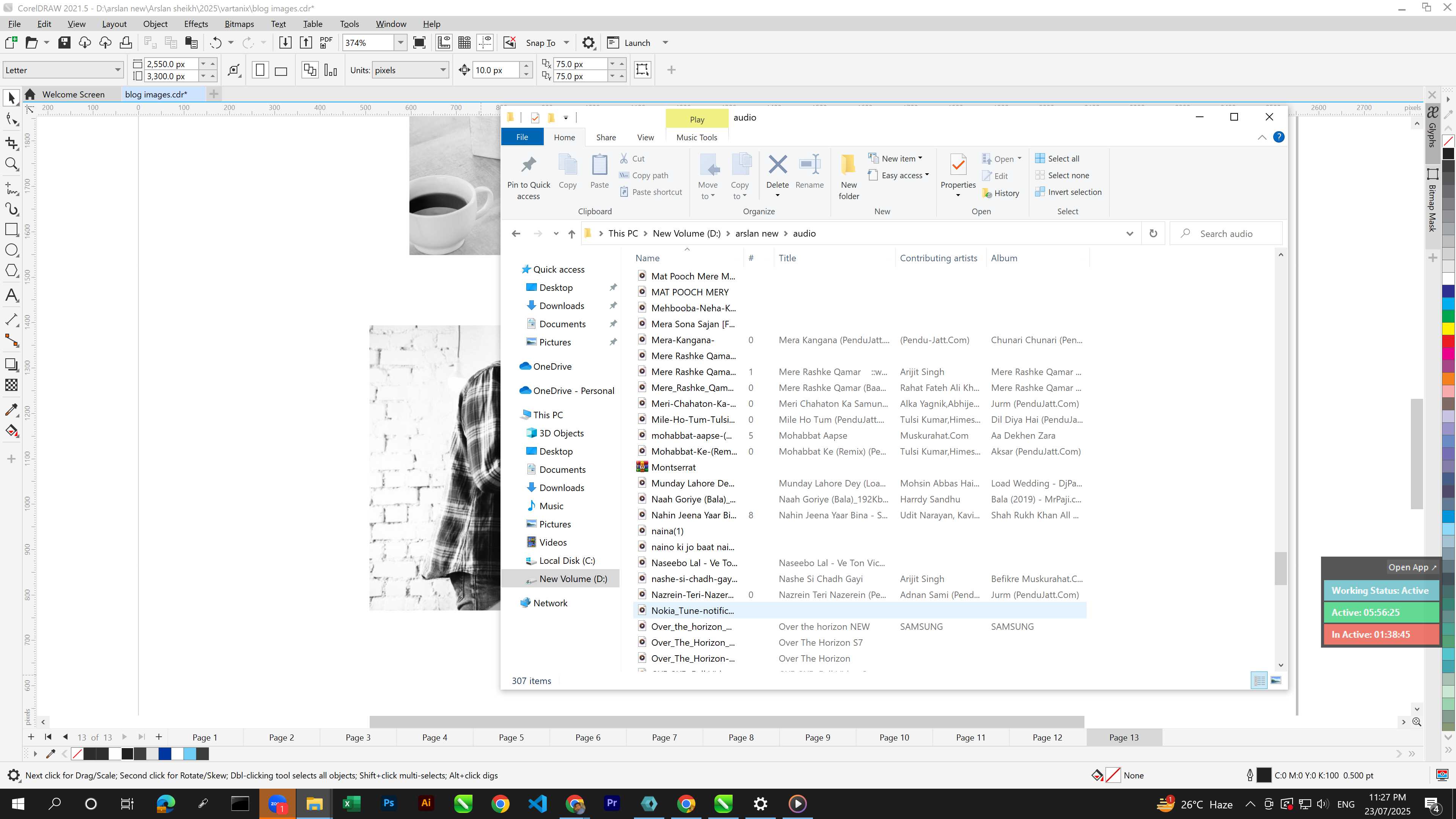Select the Crop tool
Viewport: 1456px width, 819px height.
[11, 143]
